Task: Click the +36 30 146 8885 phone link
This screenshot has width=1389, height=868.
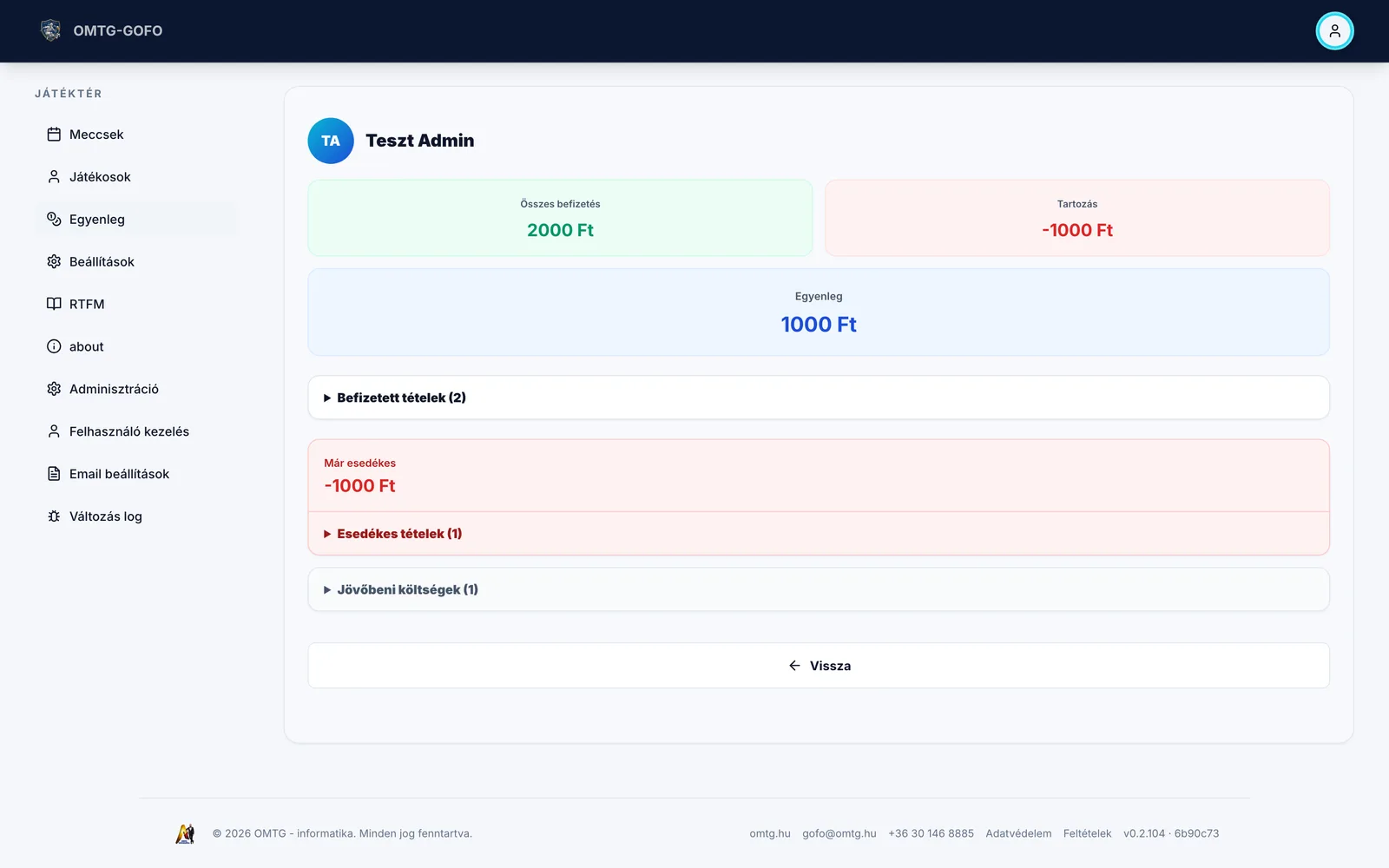Action: 931,833
